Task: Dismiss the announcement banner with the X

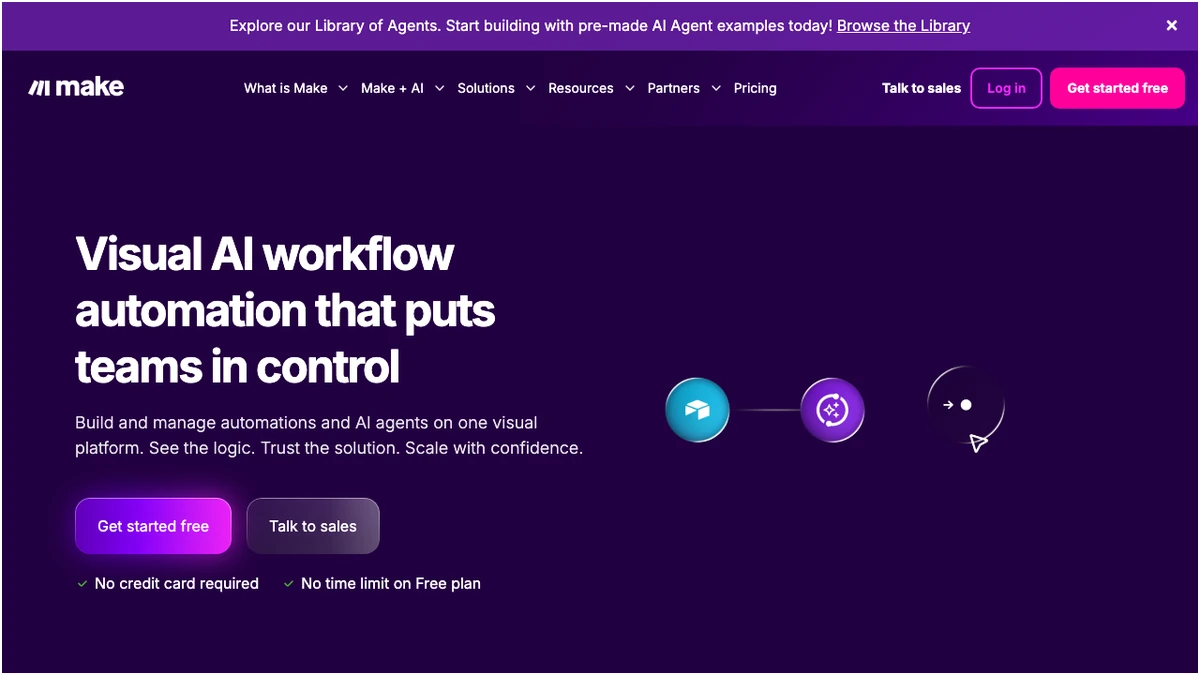Action: (1171, 26)
